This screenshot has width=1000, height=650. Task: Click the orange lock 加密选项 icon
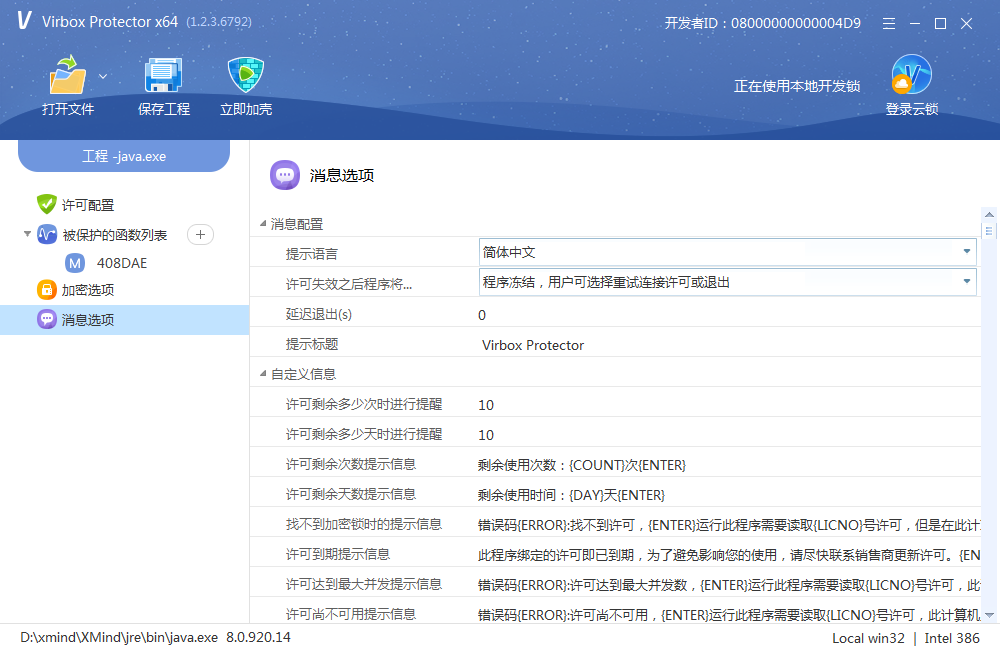pyautogui.click(x=47, y=290)
